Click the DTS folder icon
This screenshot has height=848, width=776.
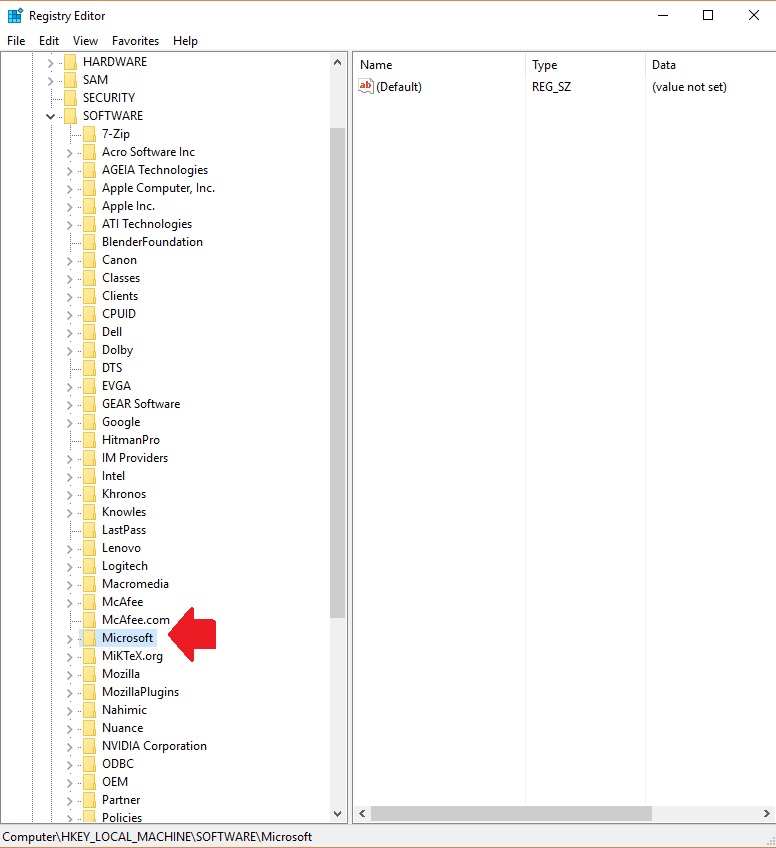click(x=89, y=368)
